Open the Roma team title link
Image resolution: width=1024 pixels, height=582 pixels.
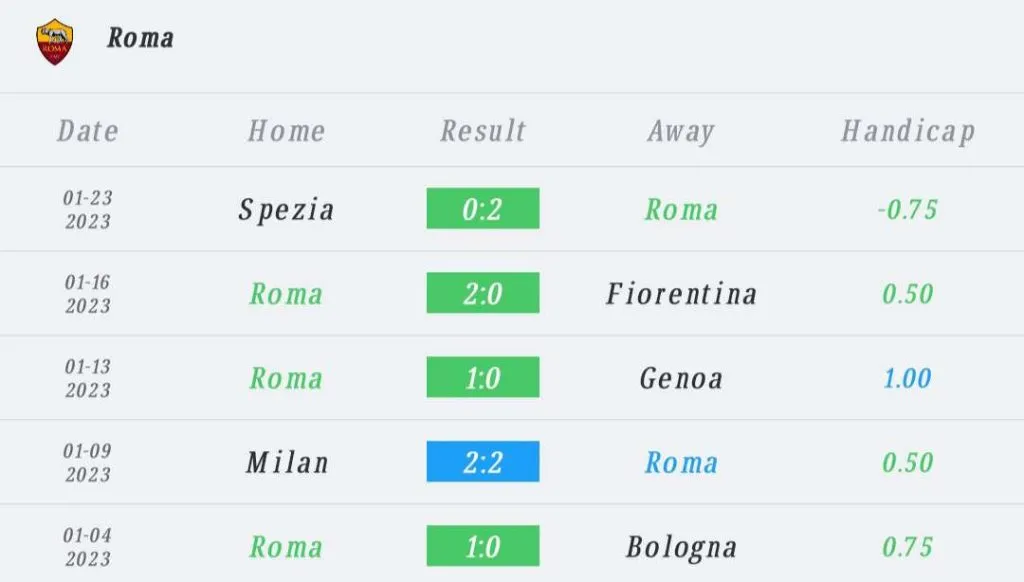click(141, 38)
